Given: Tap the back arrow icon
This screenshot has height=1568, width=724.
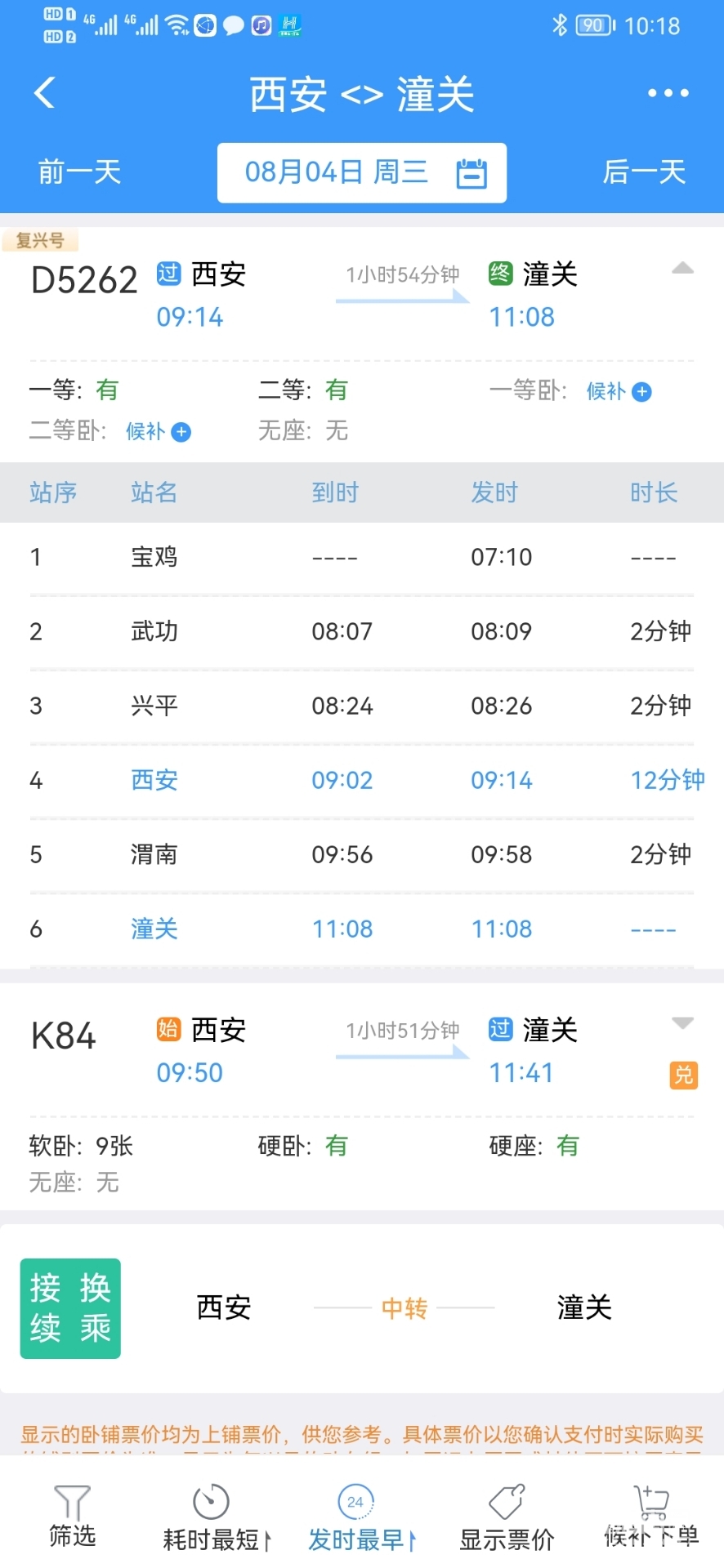Looking at the screenshot, I should 45,92.
